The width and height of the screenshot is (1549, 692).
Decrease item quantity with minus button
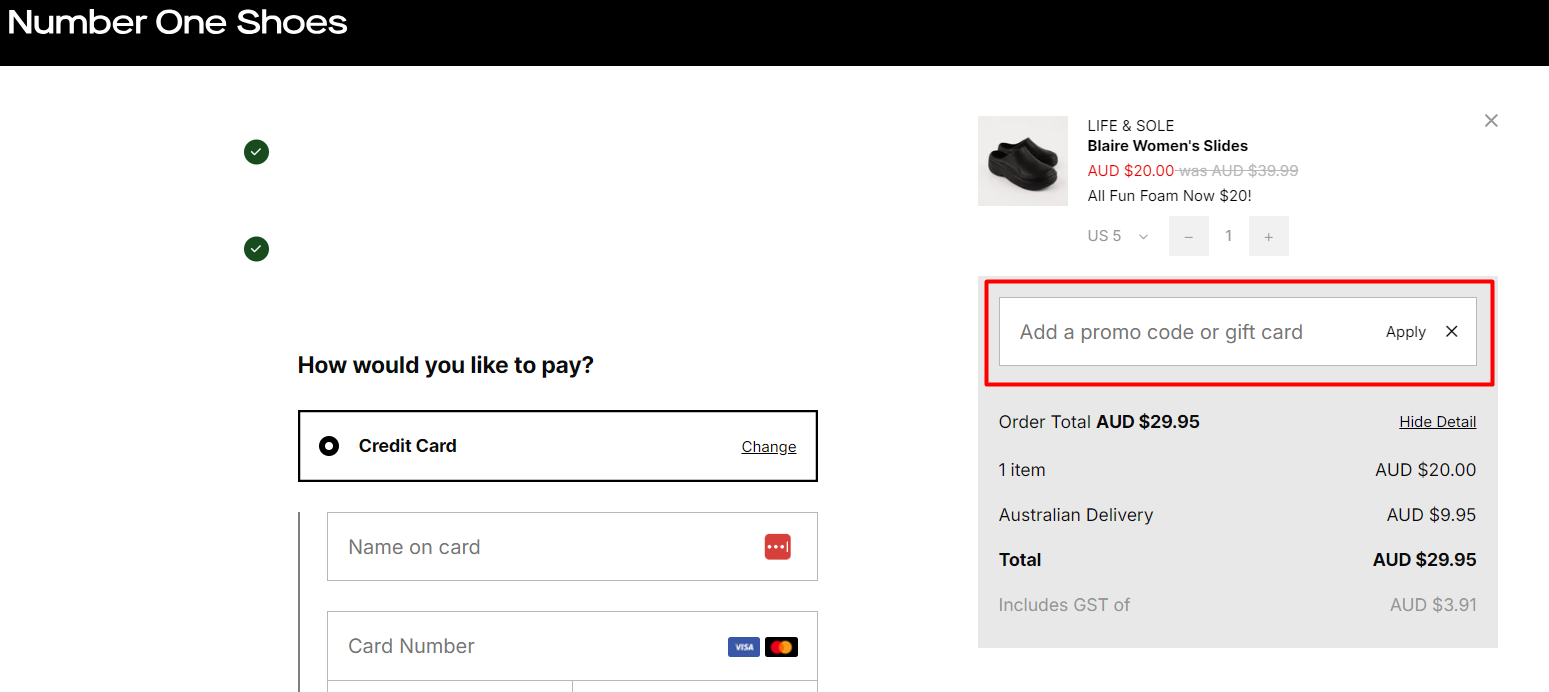pos(1188,236)
